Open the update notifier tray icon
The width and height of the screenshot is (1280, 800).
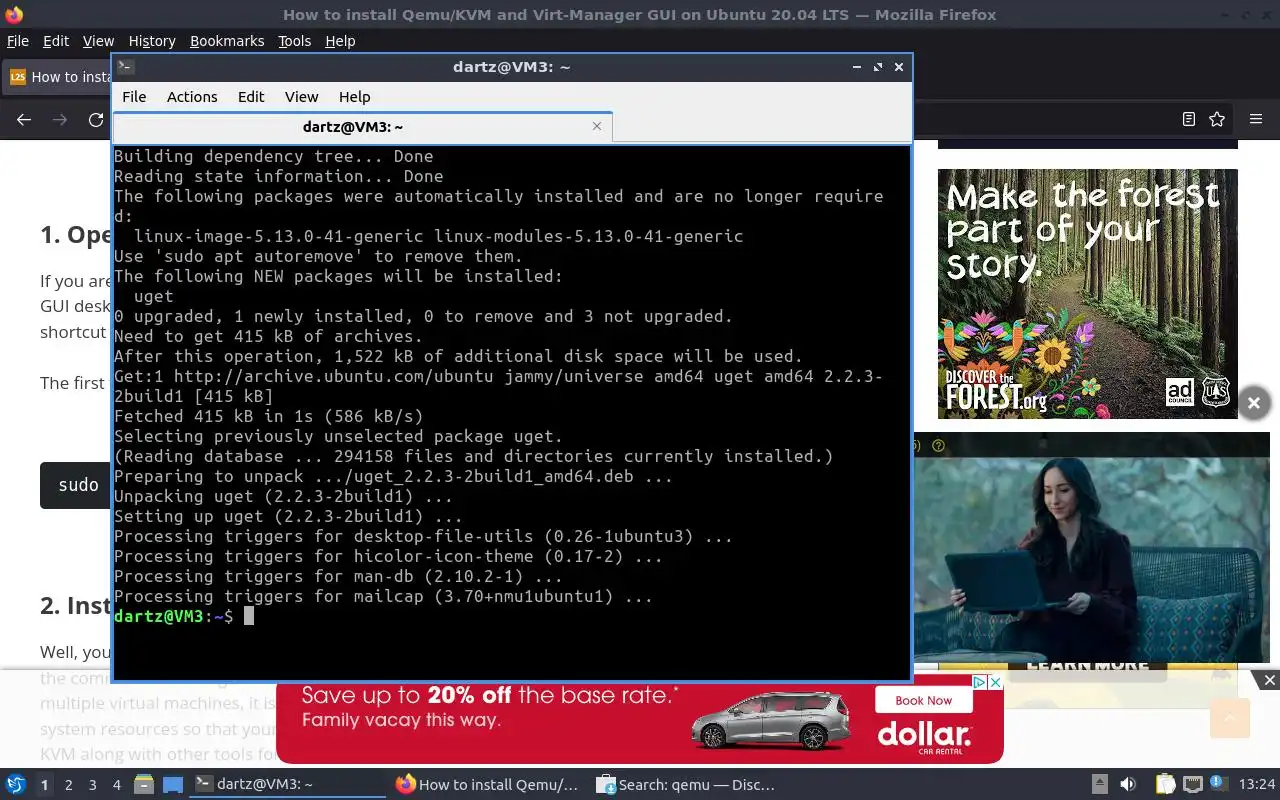(1219, 784)
